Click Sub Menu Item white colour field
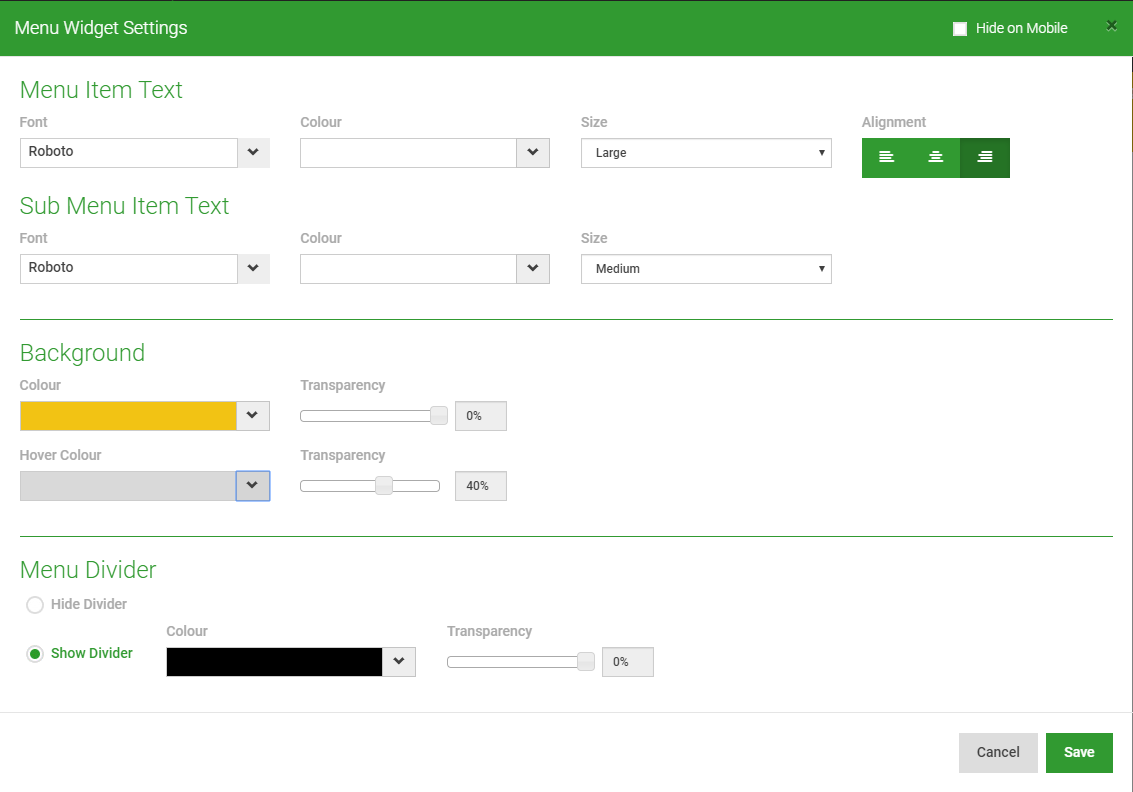 tap(408, 268)
